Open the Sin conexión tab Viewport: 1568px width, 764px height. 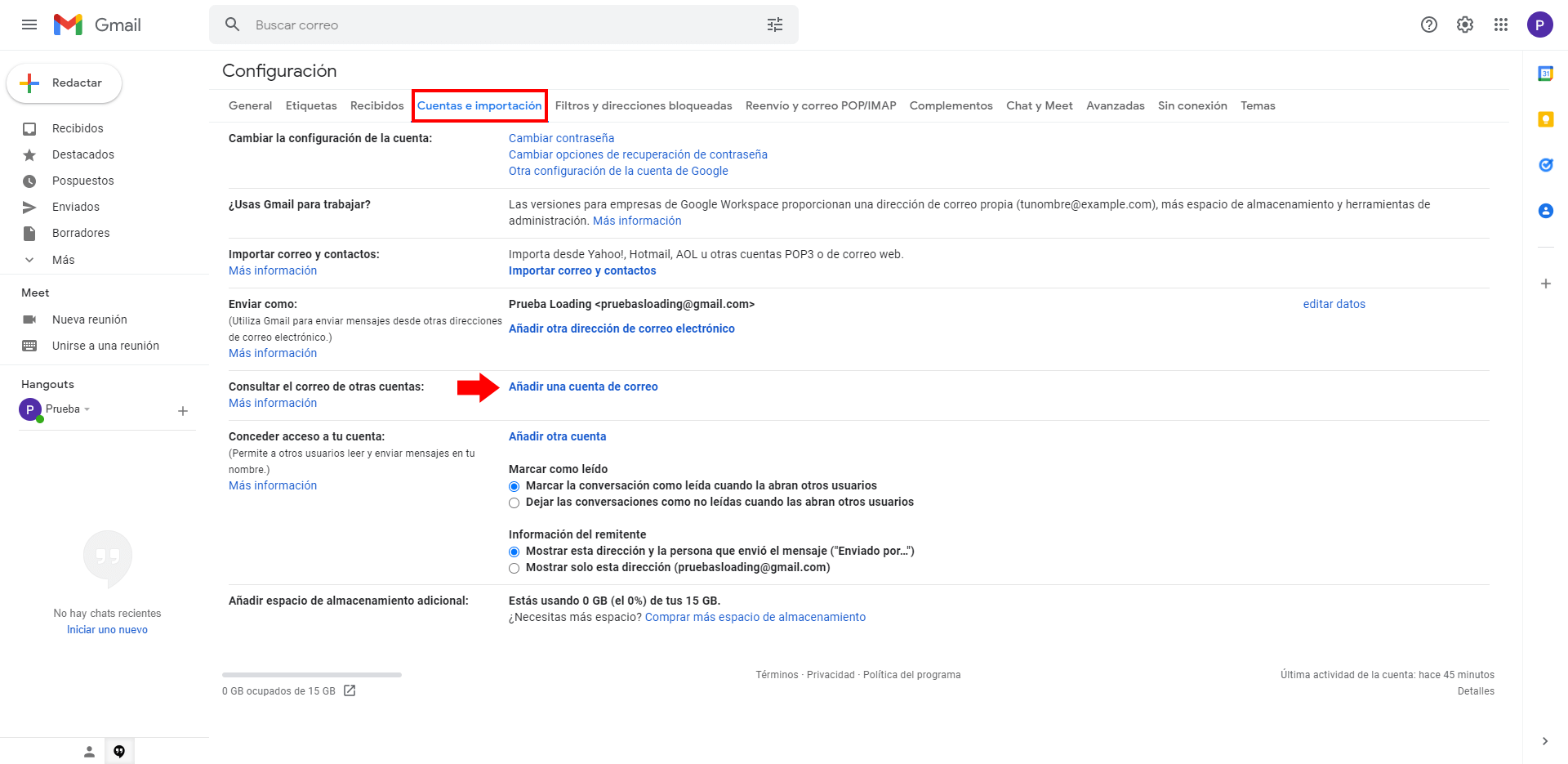tap(1192, 105)
